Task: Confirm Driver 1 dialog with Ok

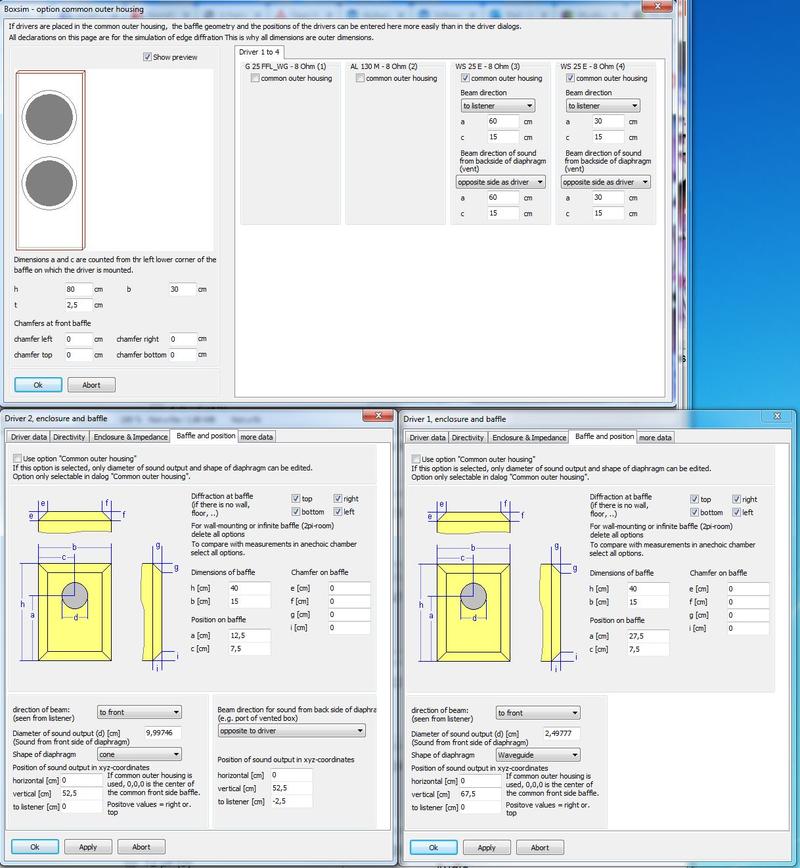Action: coord(434,847)
